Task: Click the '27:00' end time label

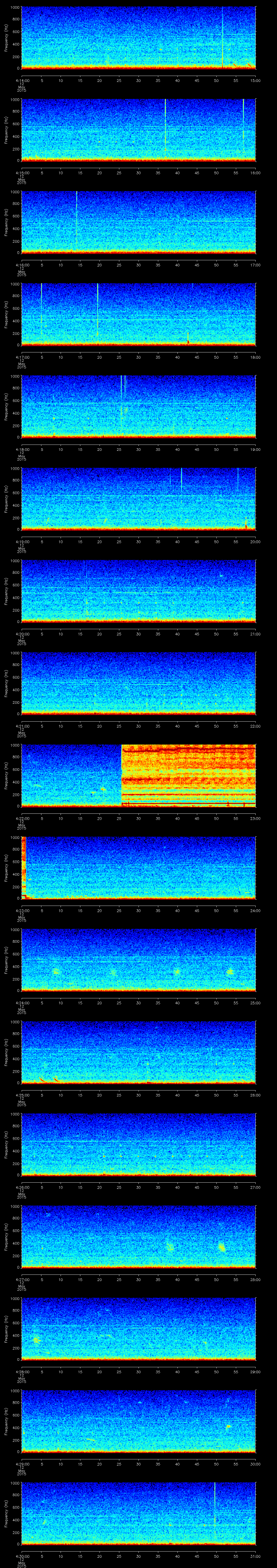Action: [255, 1187]
